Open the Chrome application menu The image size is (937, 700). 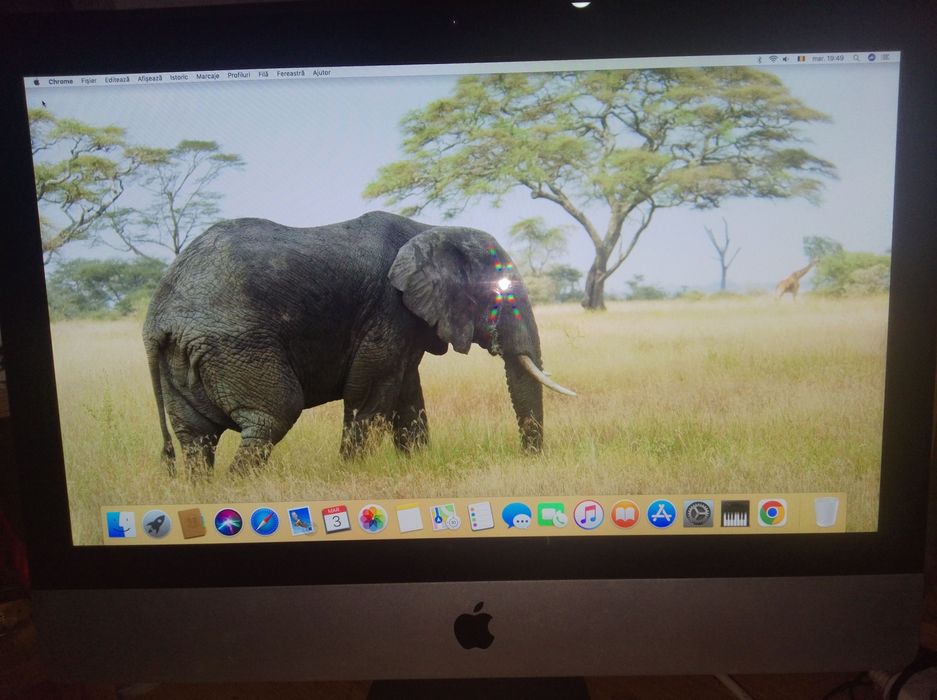pyautogui.click(x=61, y=81)
